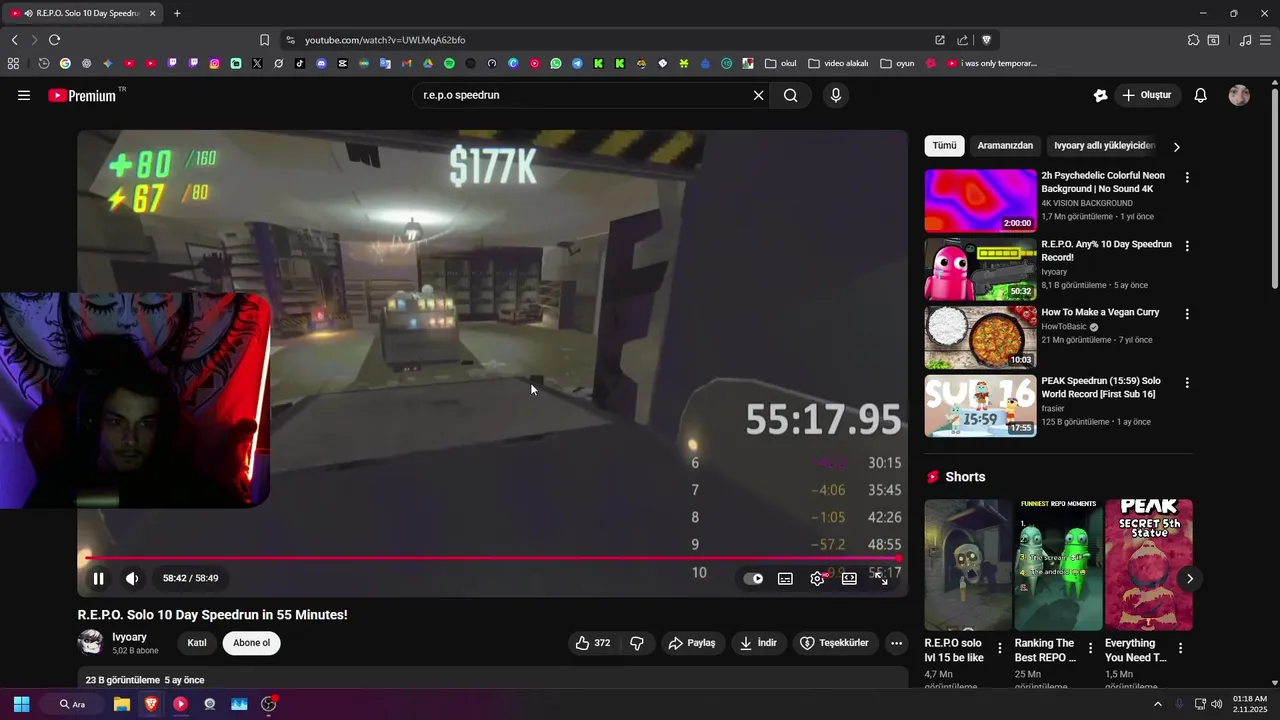Screen dimensions: 1280x720
Task: Open options menu for PEAK Speedrun video
Action: tap(1187, 383)
